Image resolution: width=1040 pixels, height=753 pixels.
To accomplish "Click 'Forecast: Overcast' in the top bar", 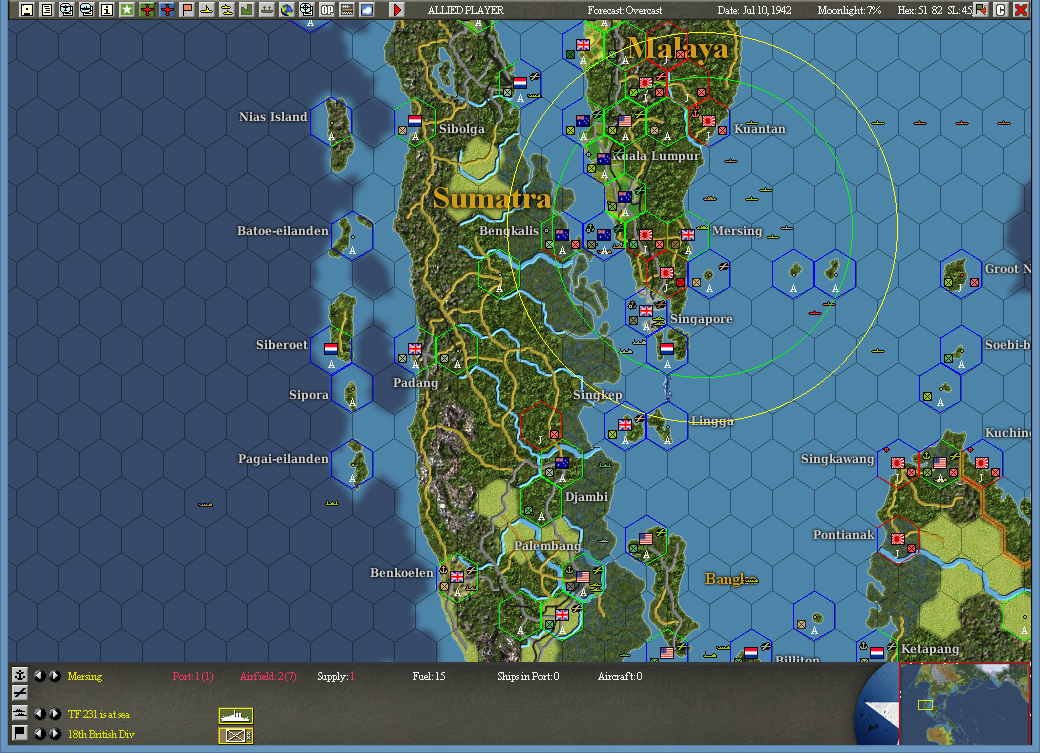I will (625, 11).
